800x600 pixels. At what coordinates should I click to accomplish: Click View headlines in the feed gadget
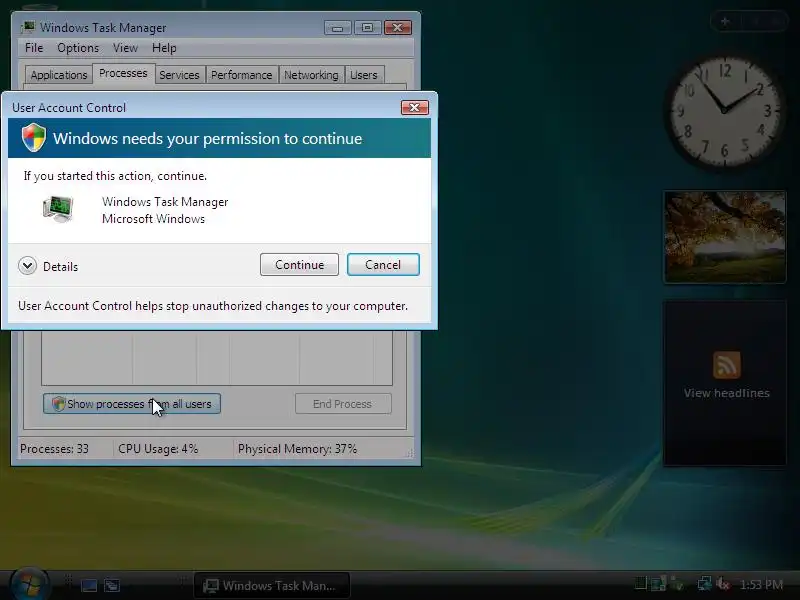[x=727, y=393]
